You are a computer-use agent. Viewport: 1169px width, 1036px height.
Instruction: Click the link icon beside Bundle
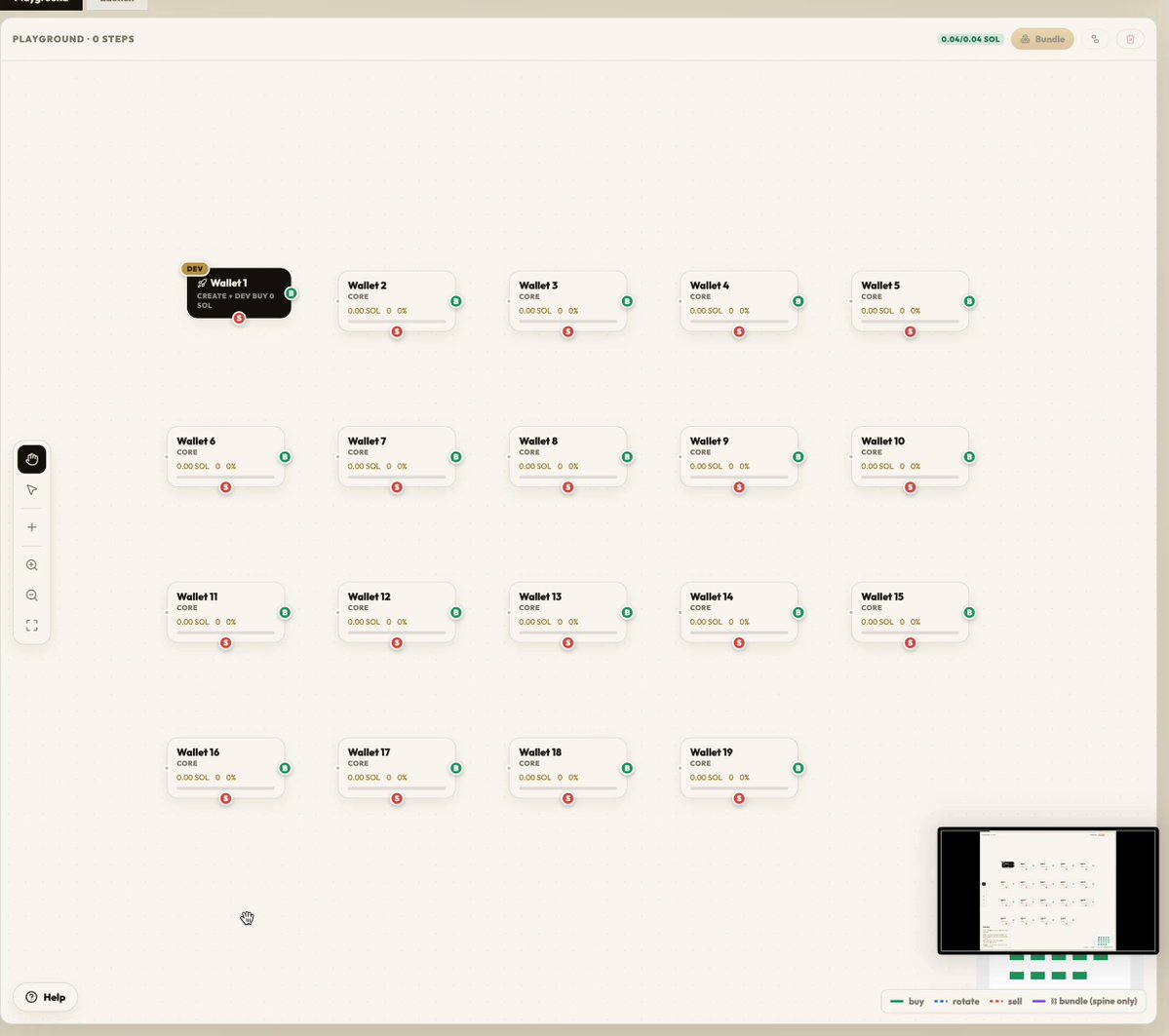1095,39
